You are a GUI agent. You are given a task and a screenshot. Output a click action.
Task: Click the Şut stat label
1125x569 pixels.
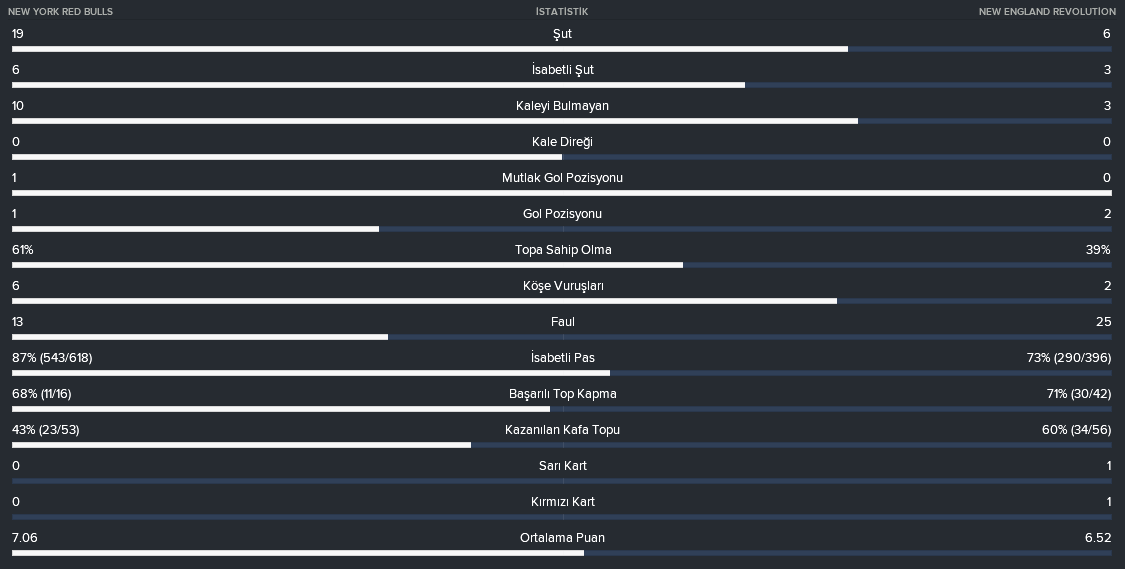tap(562, 34)
